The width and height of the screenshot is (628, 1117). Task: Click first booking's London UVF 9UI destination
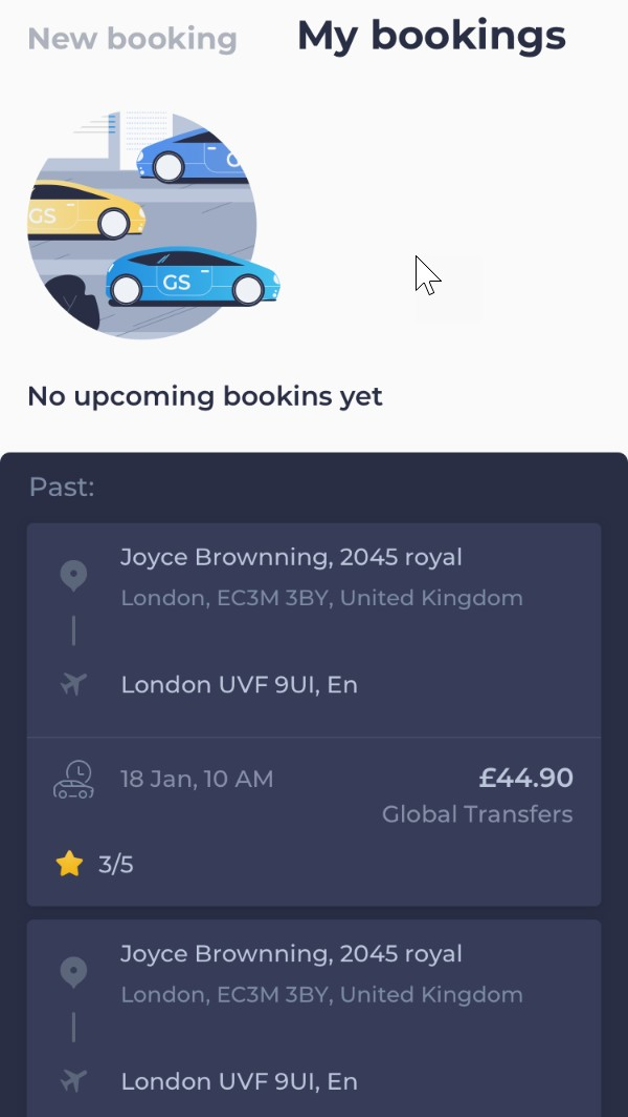pyautogui.click(x=239, y=685)
